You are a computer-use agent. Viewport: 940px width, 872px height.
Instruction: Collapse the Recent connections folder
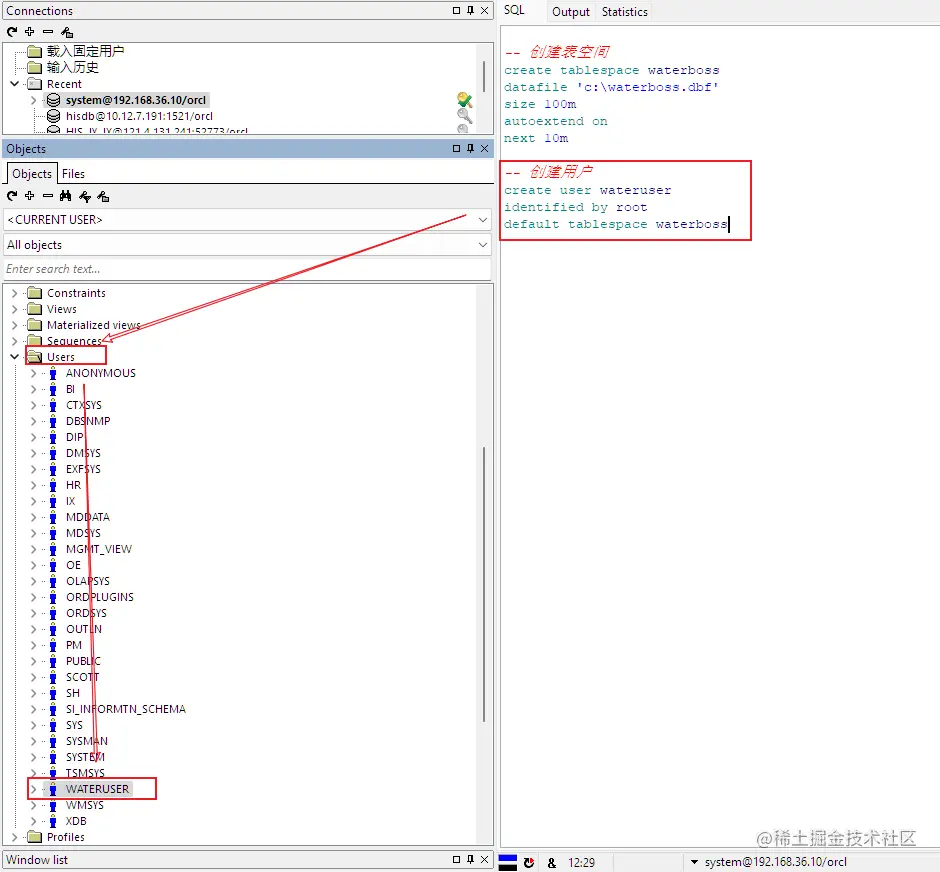pos(14,84)
